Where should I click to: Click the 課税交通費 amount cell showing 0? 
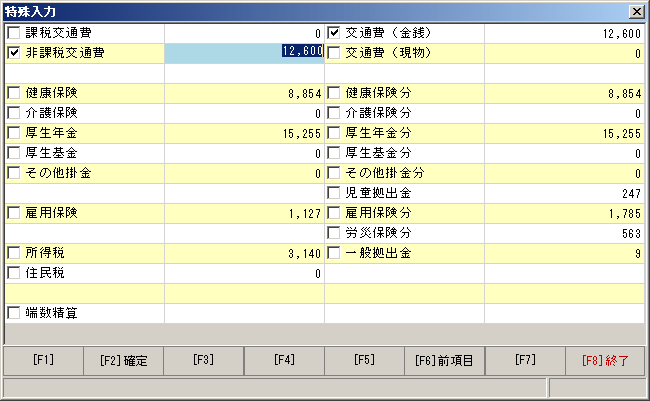tap(244, 33)
